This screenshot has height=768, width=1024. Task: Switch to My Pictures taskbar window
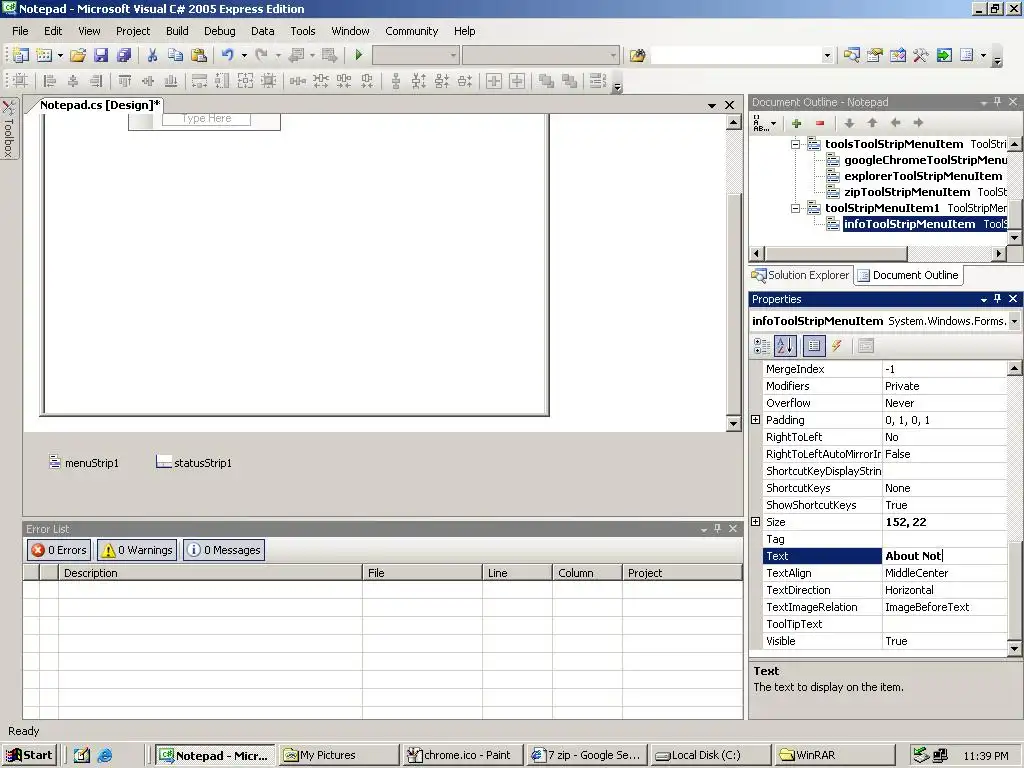[x=339, y=755]
